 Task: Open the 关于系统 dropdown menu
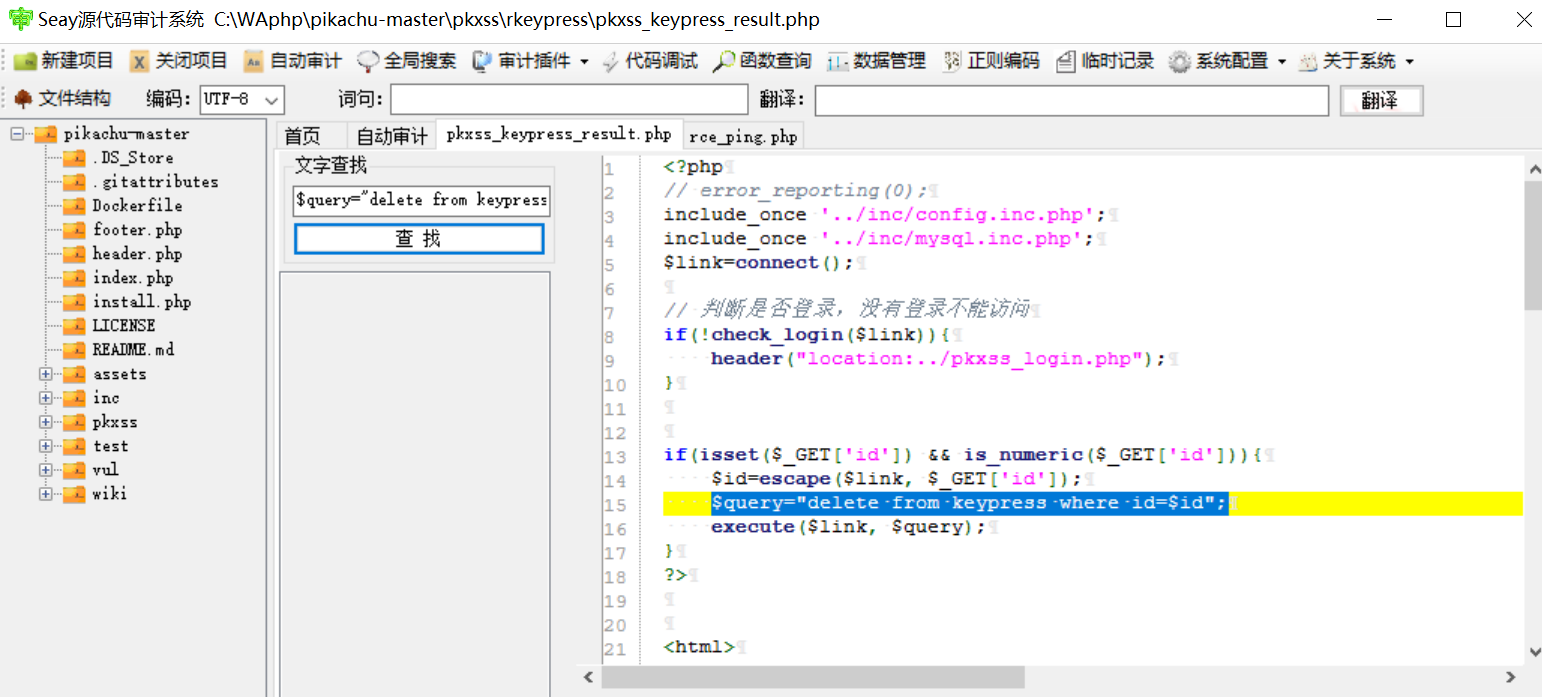(x=1409, y=62)
